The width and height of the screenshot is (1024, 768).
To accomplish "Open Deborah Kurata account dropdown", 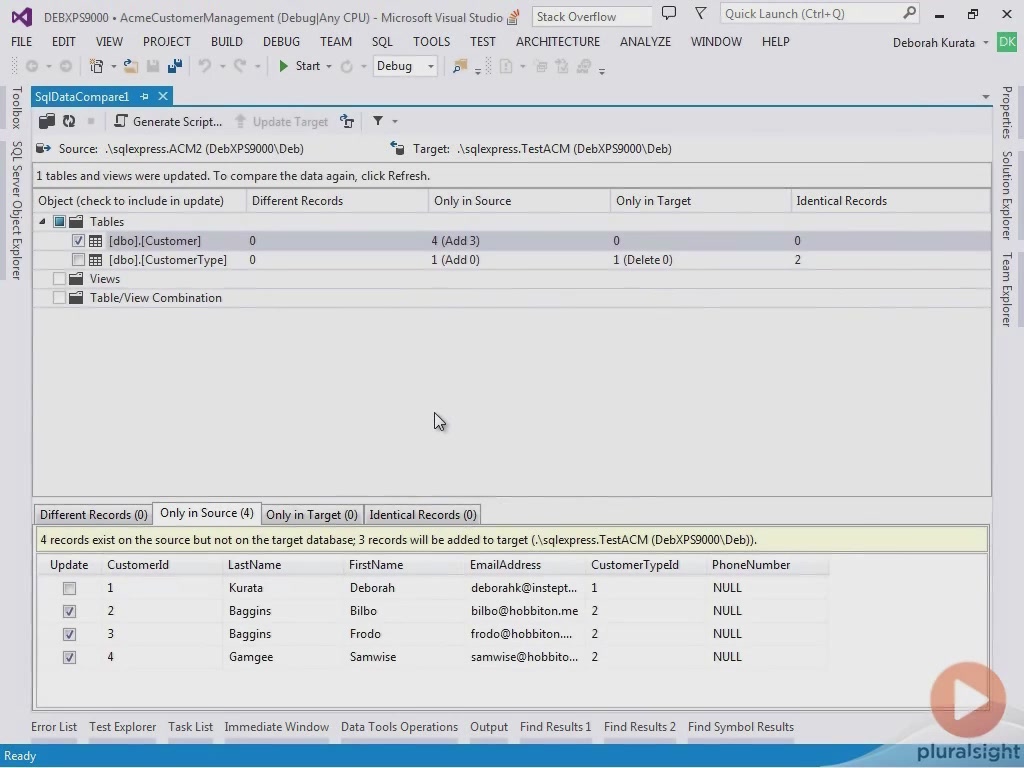I will tap(985, 42).
